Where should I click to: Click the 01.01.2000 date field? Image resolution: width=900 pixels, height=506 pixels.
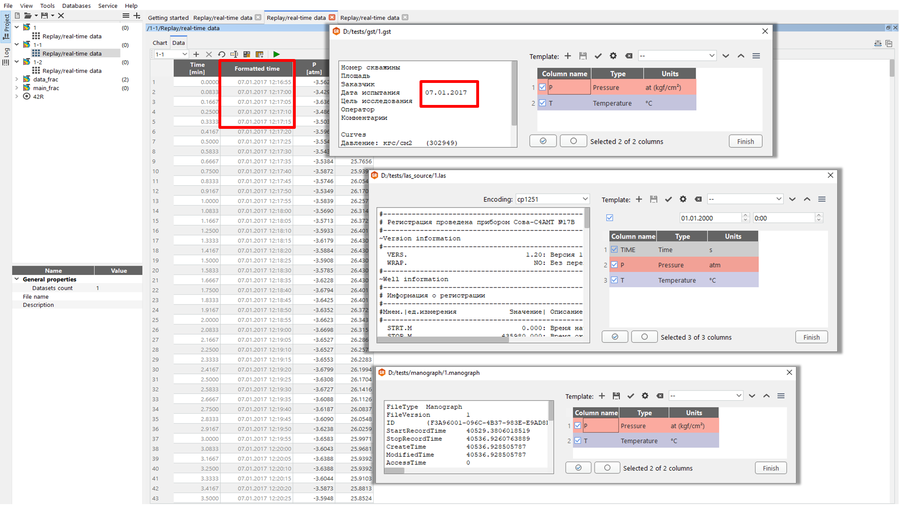(x=708, y=217)
